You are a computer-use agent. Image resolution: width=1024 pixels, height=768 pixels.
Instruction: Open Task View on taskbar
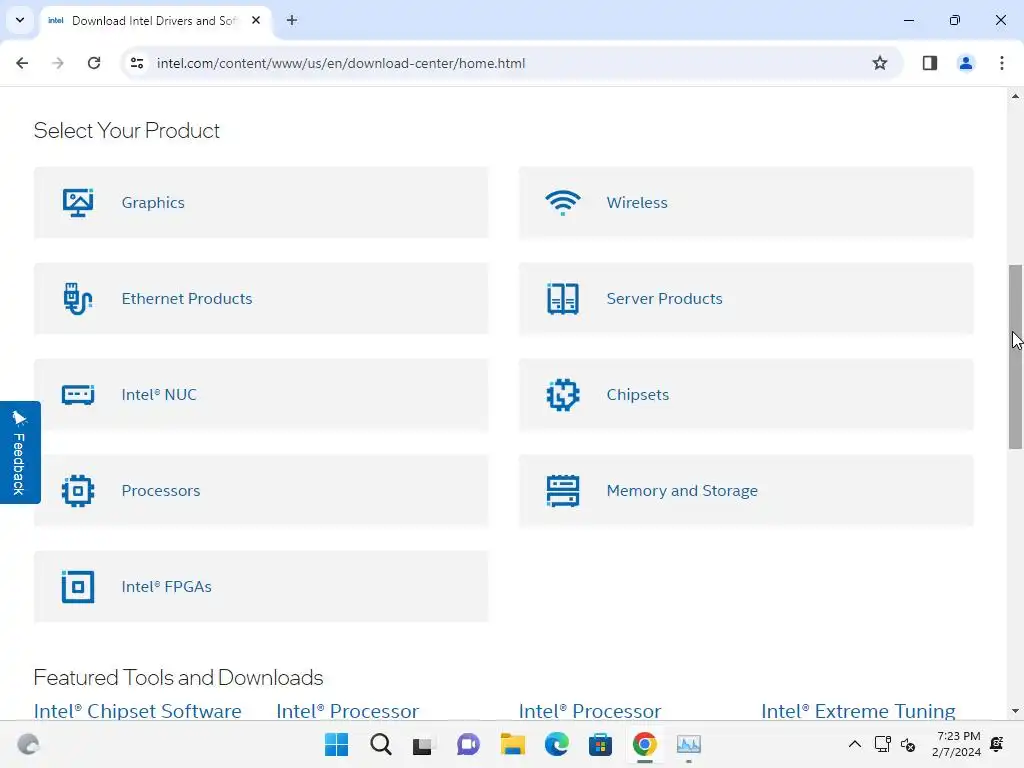click(x=423, y=744)
